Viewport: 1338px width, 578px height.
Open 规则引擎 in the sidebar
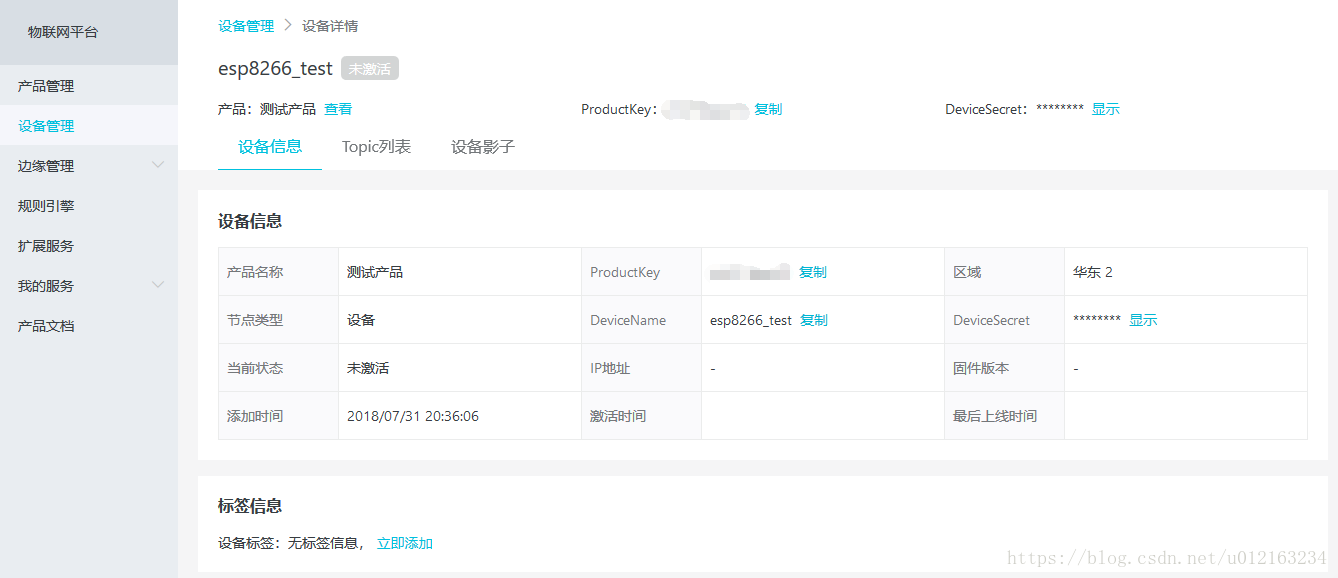point(46,206)
